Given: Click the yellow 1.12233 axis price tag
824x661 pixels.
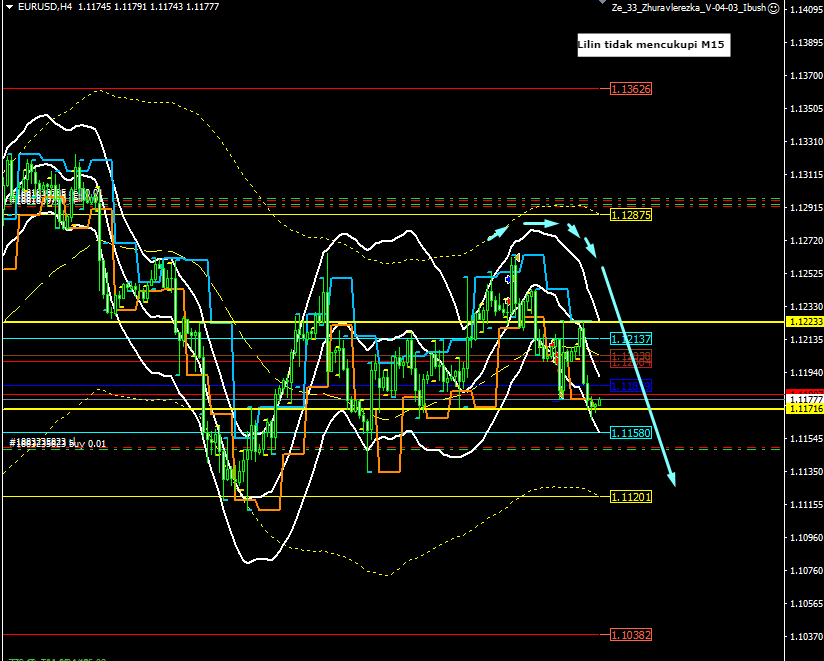Looking at the screenshot, I should [x=805, y=322].
